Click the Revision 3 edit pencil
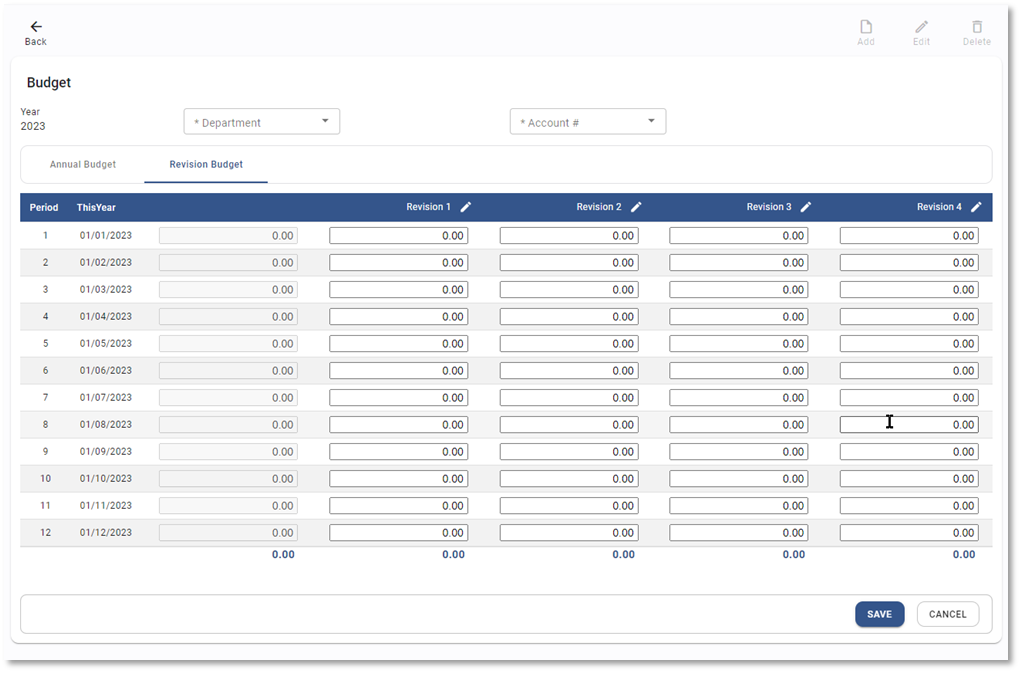Image resolution: width=1021 pixels, height=673 pixels. click(806, 207)
